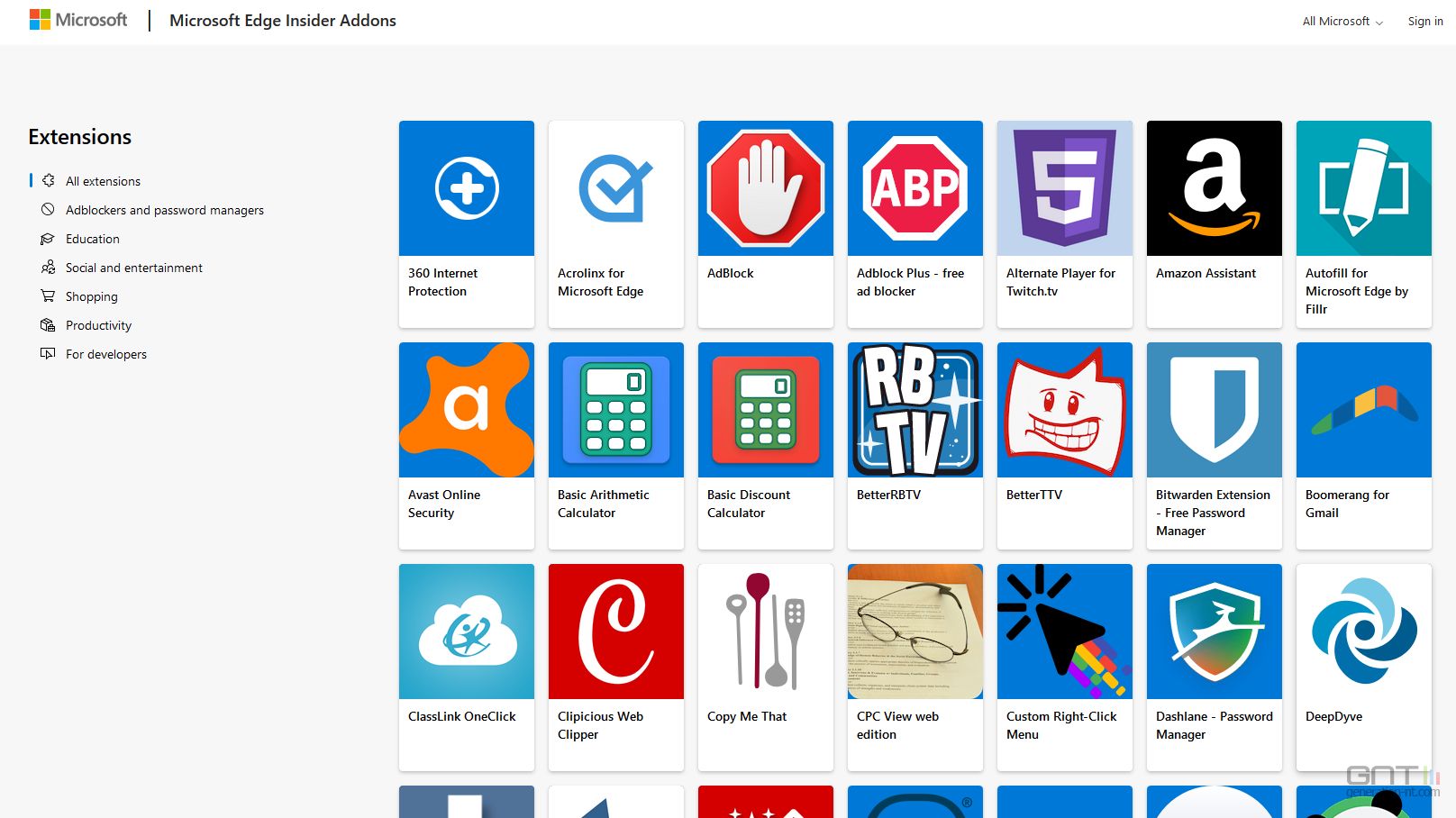This screenshot has height=818, width=1456.
Task: Open the Alternate Player for Twitch.tv icon
Action: [1065, 188]
